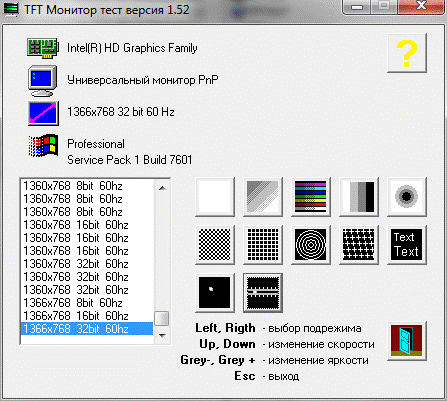Open the Text readability test
This screenshot has width=447, height=401.
pyautogui.click(x=407, y=245)
